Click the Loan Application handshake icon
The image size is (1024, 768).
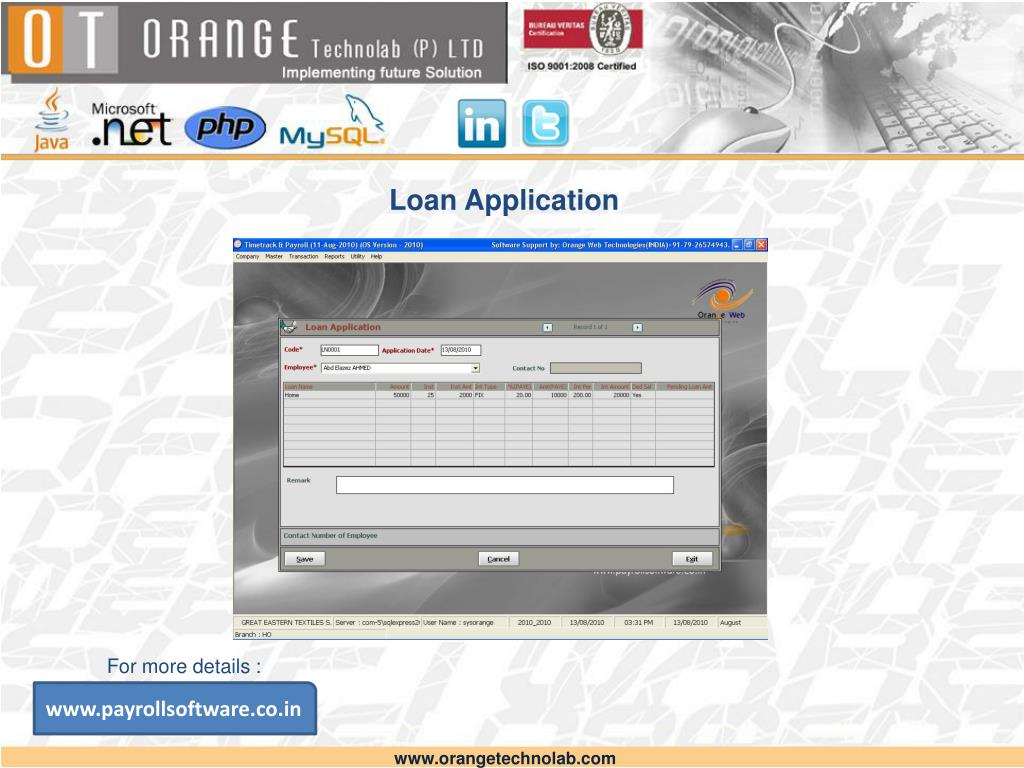289,327
